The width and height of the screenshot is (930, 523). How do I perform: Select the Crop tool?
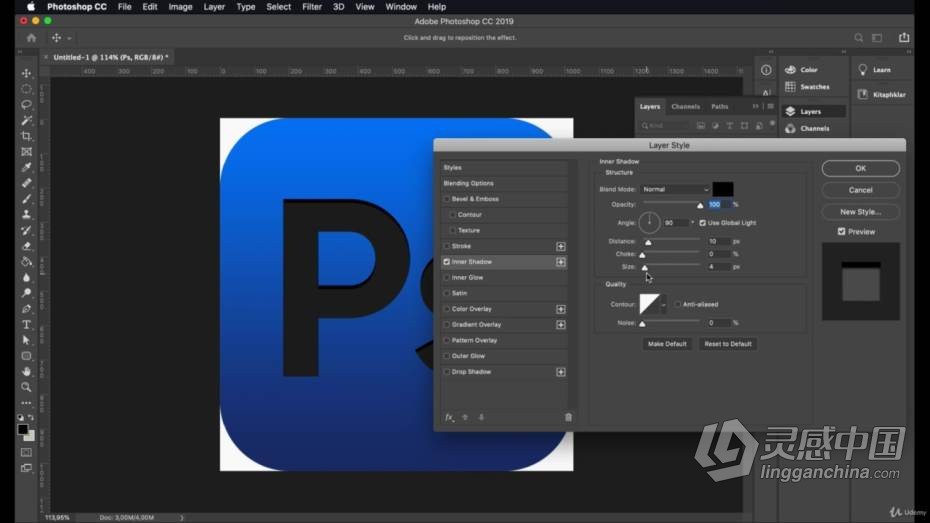click(26, 136)
